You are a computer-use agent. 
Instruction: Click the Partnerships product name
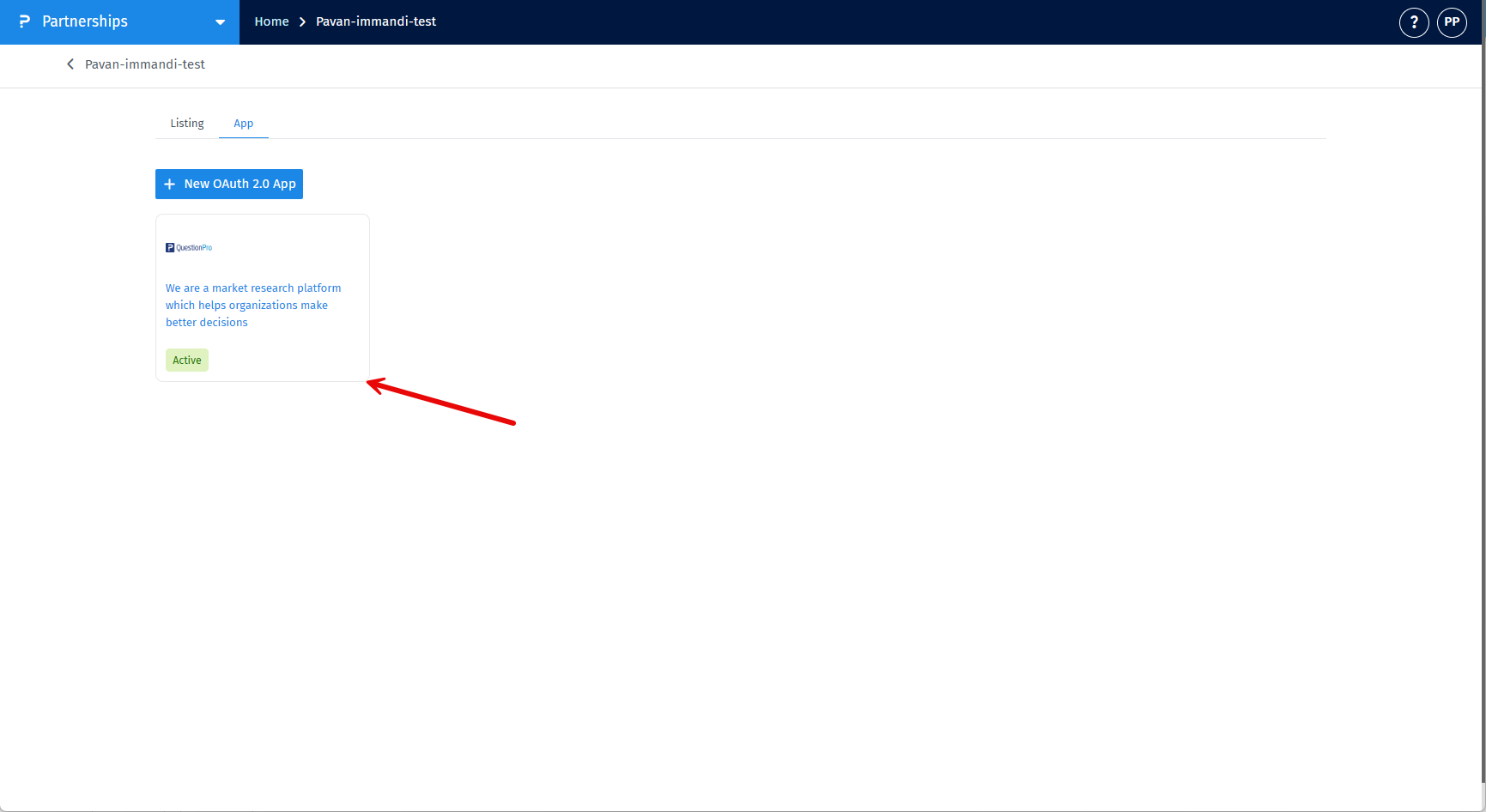85,21
